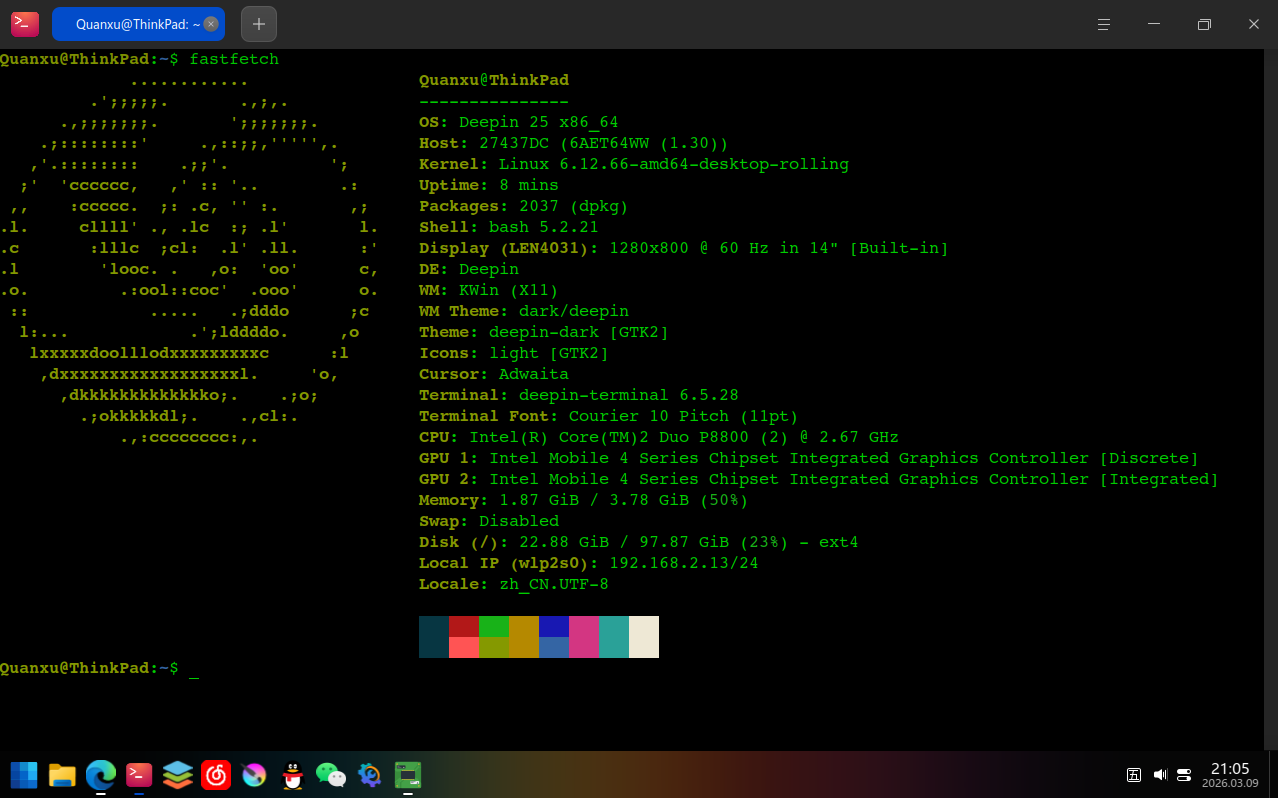Open the terminal hamburger menu
The height and width of the screenshot is (798, 1278).
click(x=1104, y=24)
